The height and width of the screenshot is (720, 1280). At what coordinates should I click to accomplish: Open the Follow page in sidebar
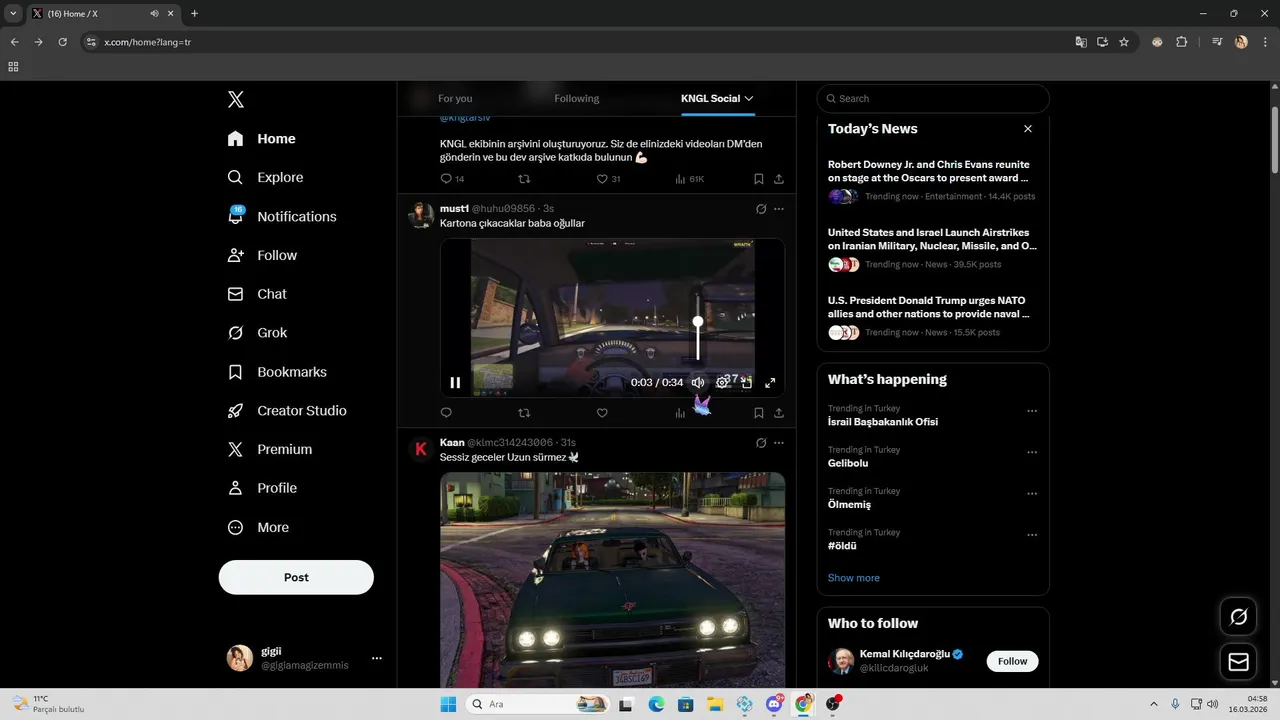click(263, 255)
